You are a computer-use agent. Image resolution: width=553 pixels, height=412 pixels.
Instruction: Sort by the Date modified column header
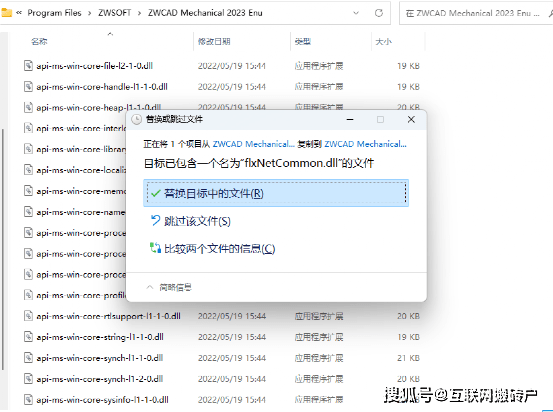(x=214, y=42)
